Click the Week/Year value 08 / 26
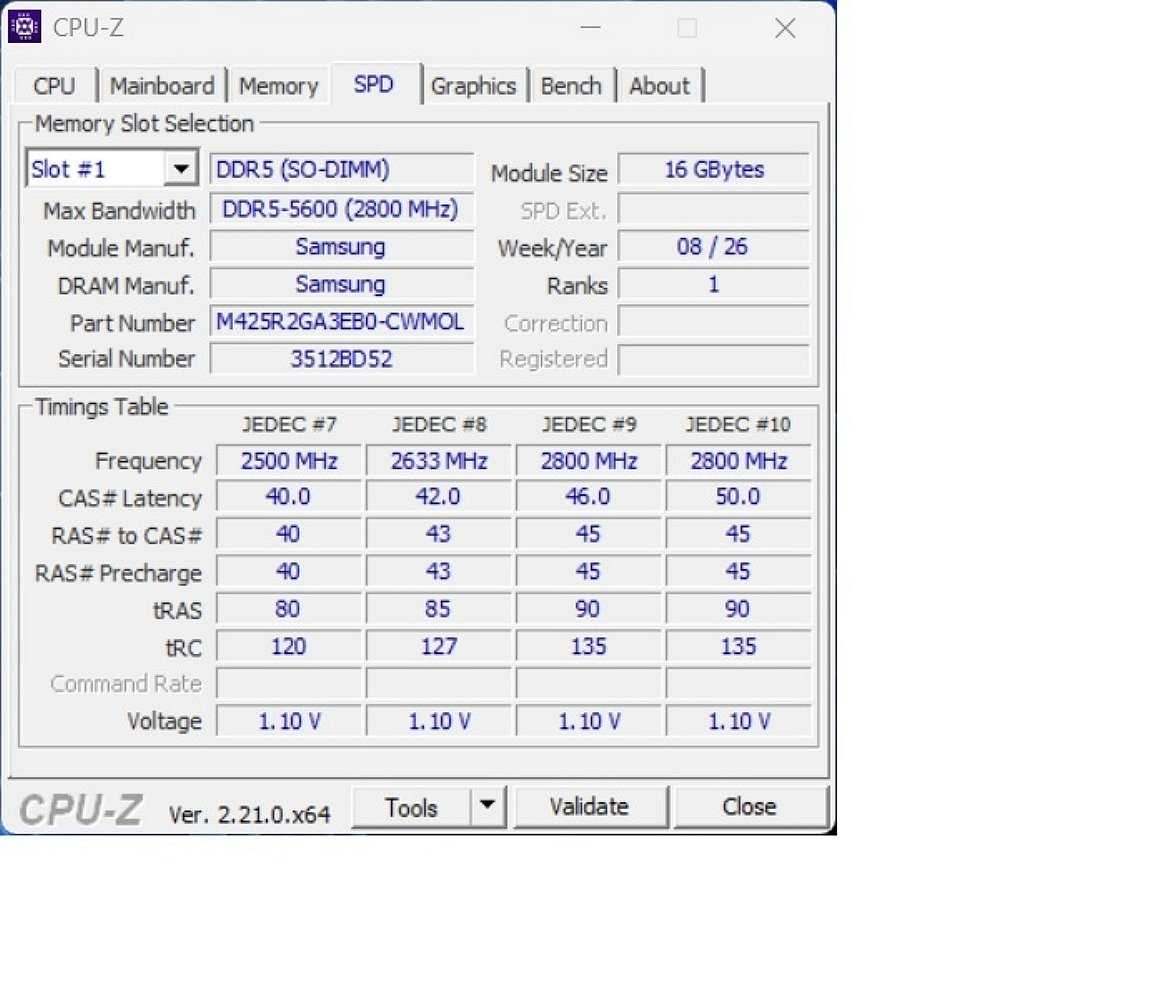Screen dimensions: 1157x999 (714, 246)
